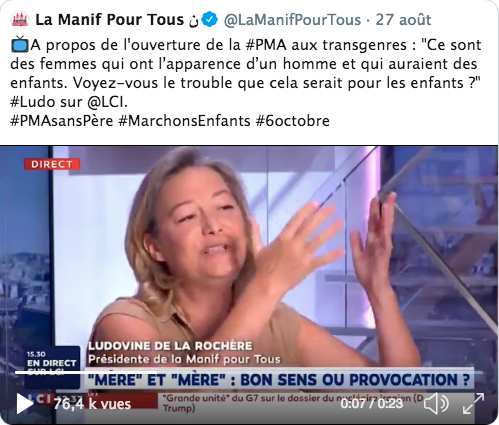The width and height of the screenshot is (499, 425).
Task: Click the 0:07 / 0:23 time display
Action: point(372,404)
